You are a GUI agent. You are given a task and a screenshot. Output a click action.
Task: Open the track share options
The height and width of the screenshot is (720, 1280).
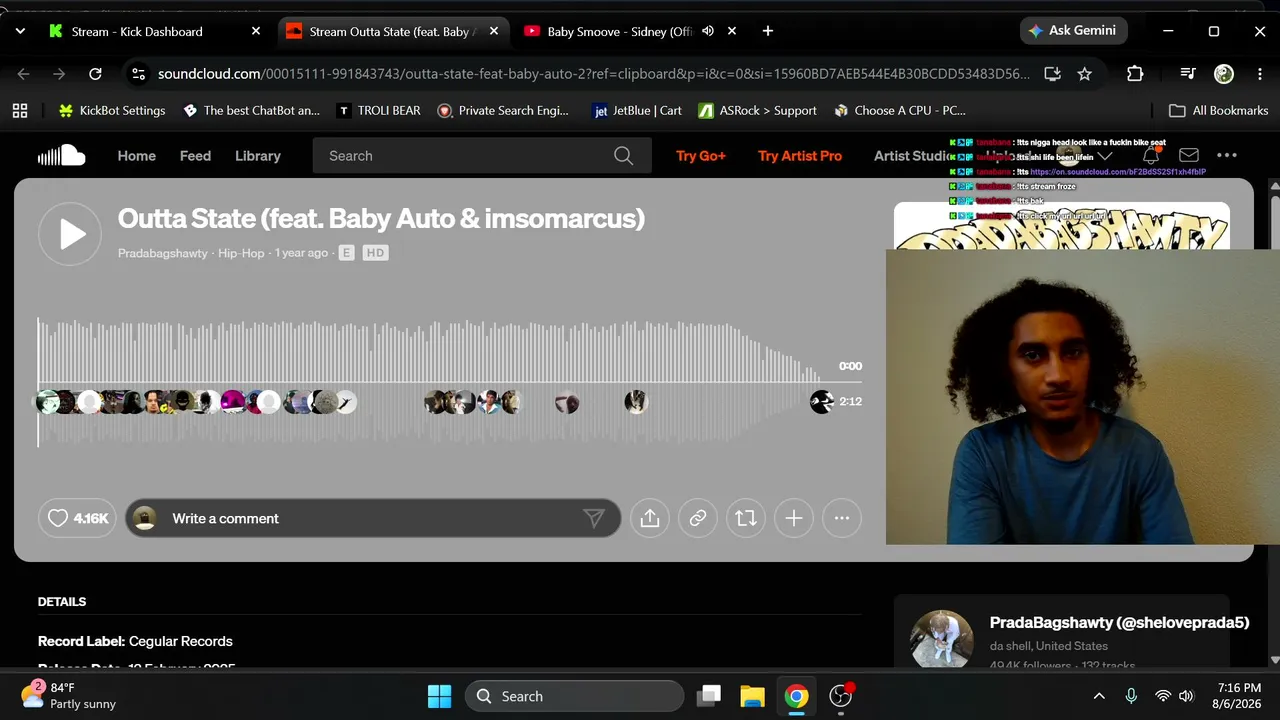[650, 518]
